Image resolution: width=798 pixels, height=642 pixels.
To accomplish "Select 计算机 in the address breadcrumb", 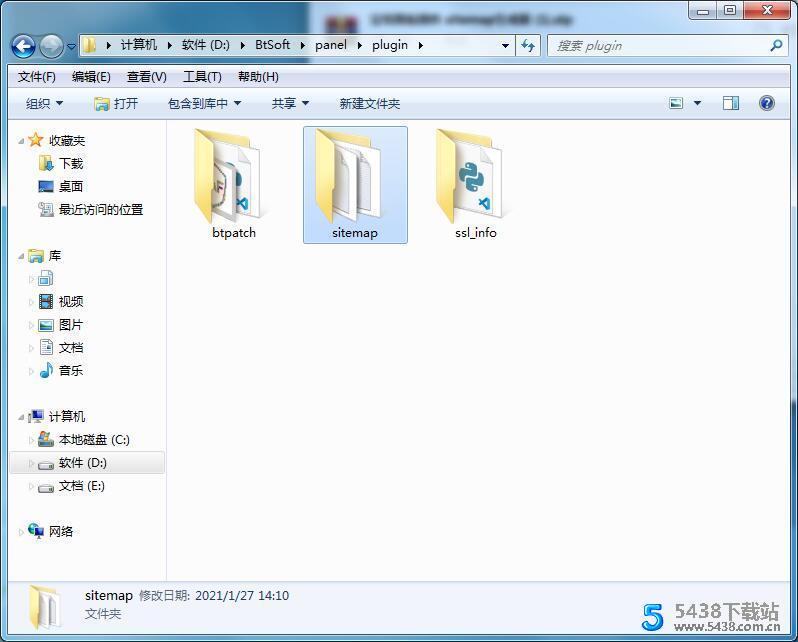I will (138, 45).
